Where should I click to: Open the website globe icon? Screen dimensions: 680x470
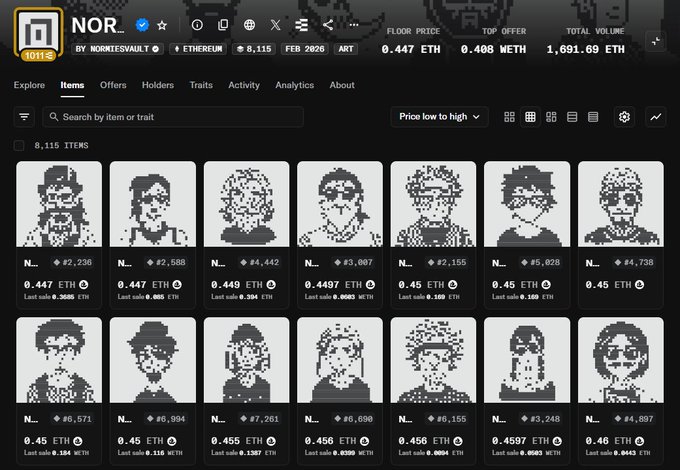coord(249,25)
